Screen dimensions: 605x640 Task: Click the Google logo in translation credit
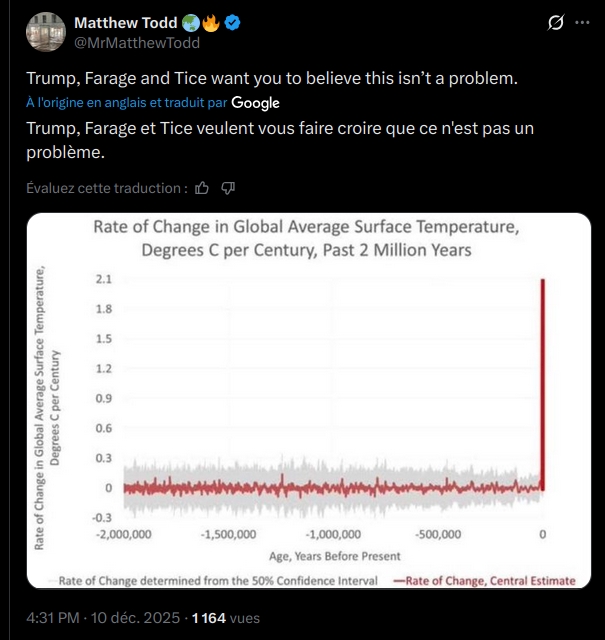pyautogui.click(x=255, y=103)
